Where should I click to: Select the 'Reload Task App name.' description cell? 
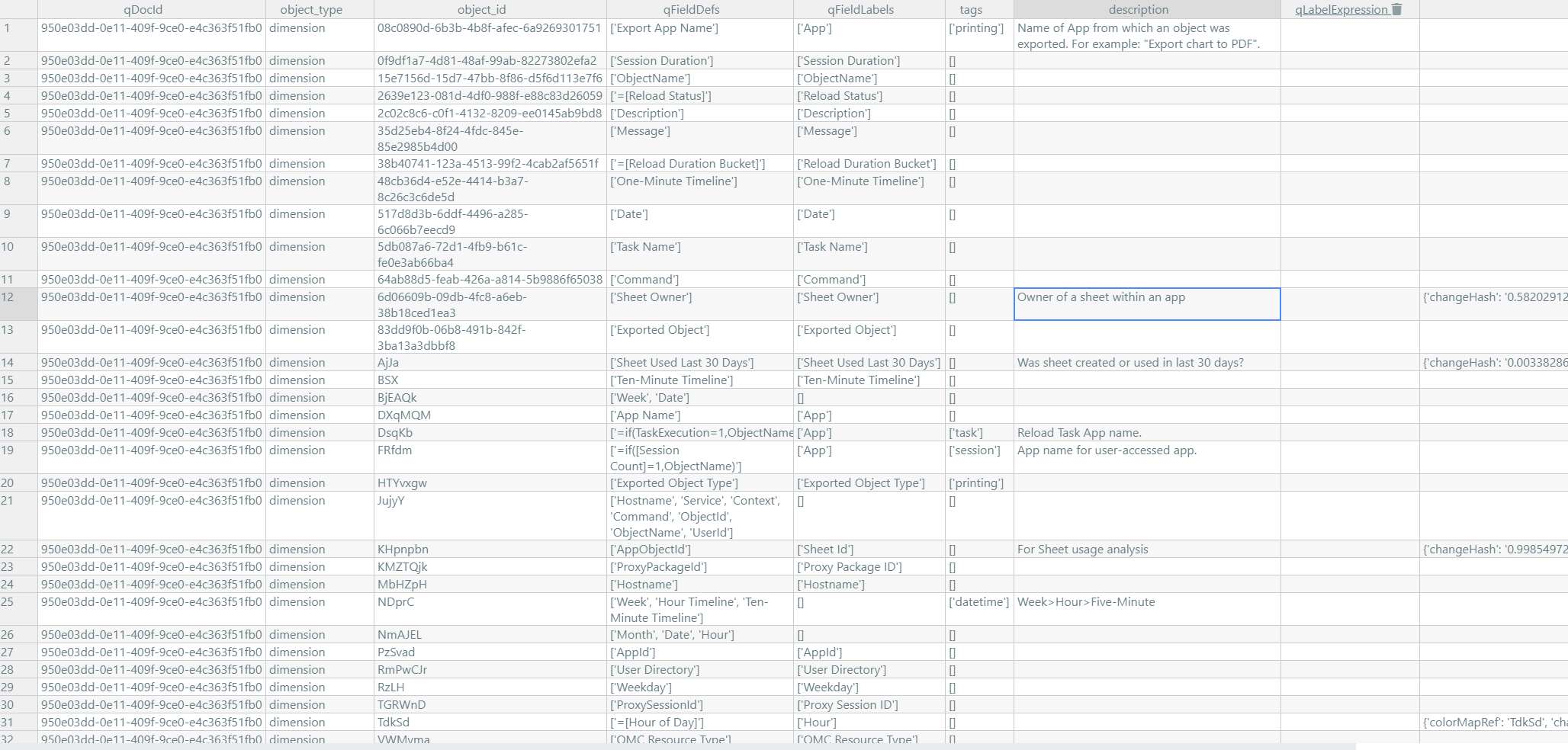click(1147, 432)
